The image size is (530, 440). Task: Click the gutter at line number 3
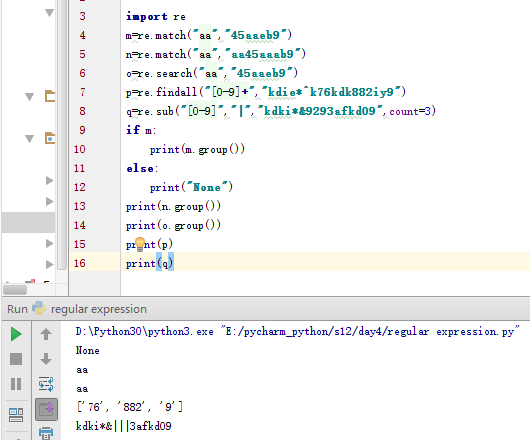coord(82,16)
